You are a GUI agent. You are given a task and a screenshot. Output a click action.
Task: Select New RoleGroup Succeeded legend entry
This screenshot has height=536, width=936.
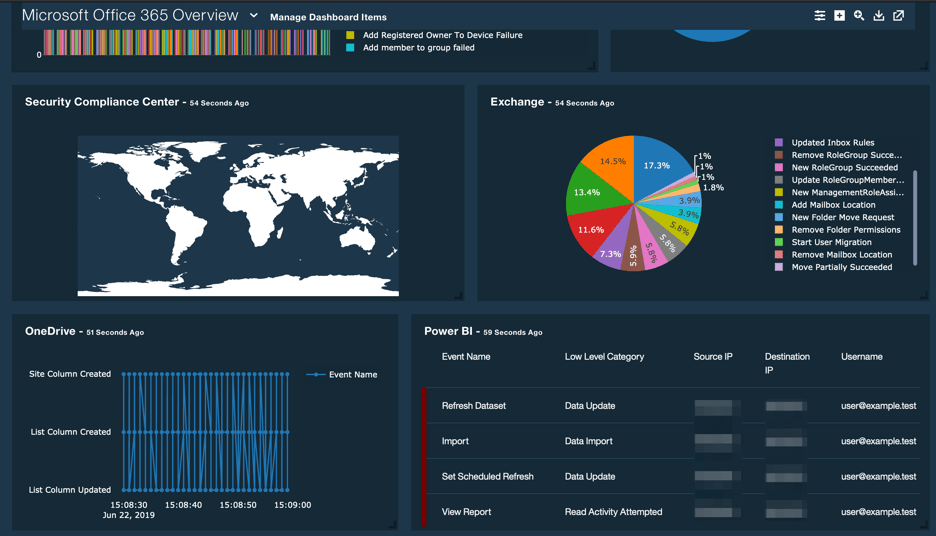click(845, 168)
